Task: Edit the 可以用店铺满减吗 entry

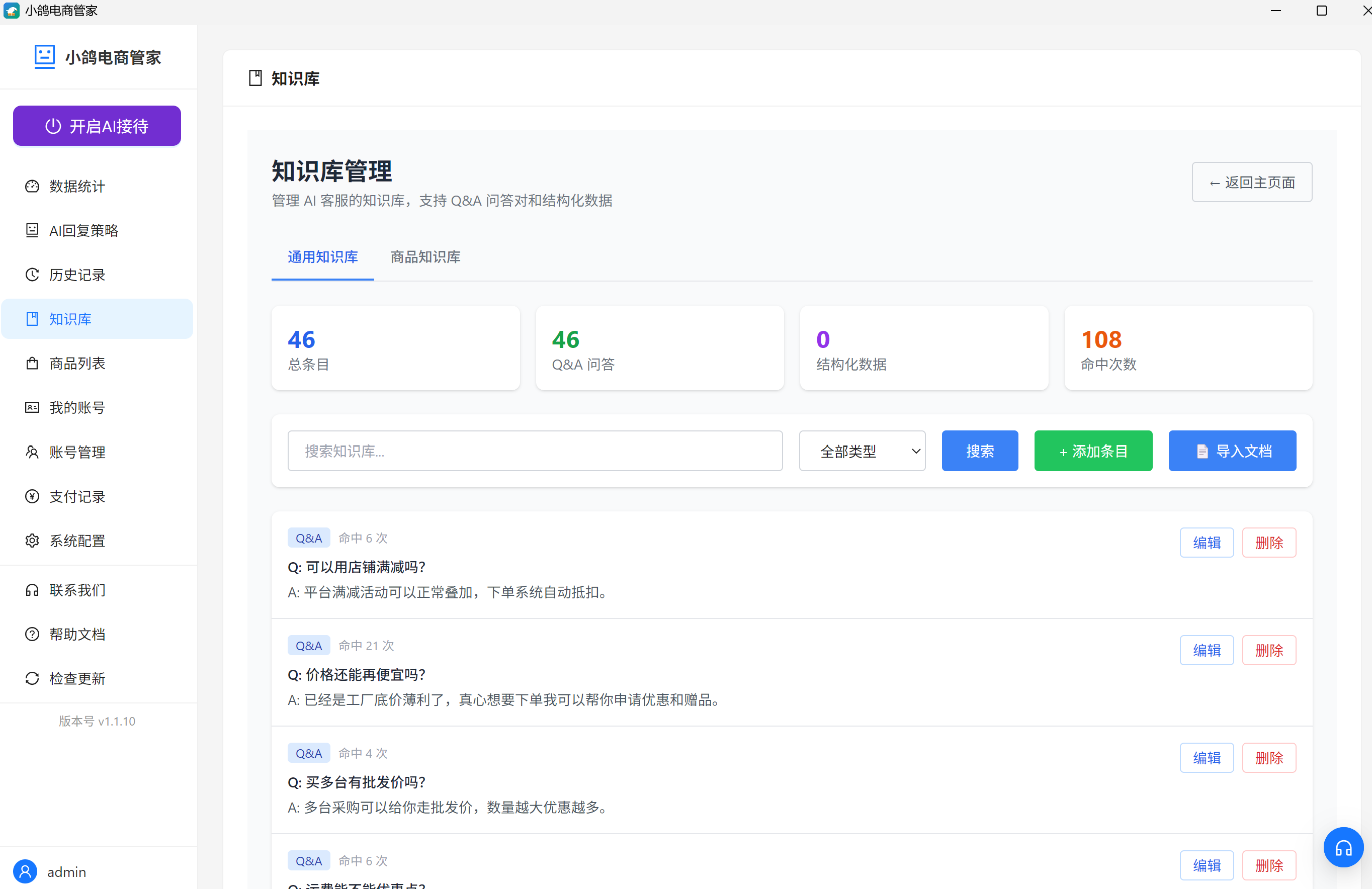Action: pyautogui.click(x=1207, y=543)
